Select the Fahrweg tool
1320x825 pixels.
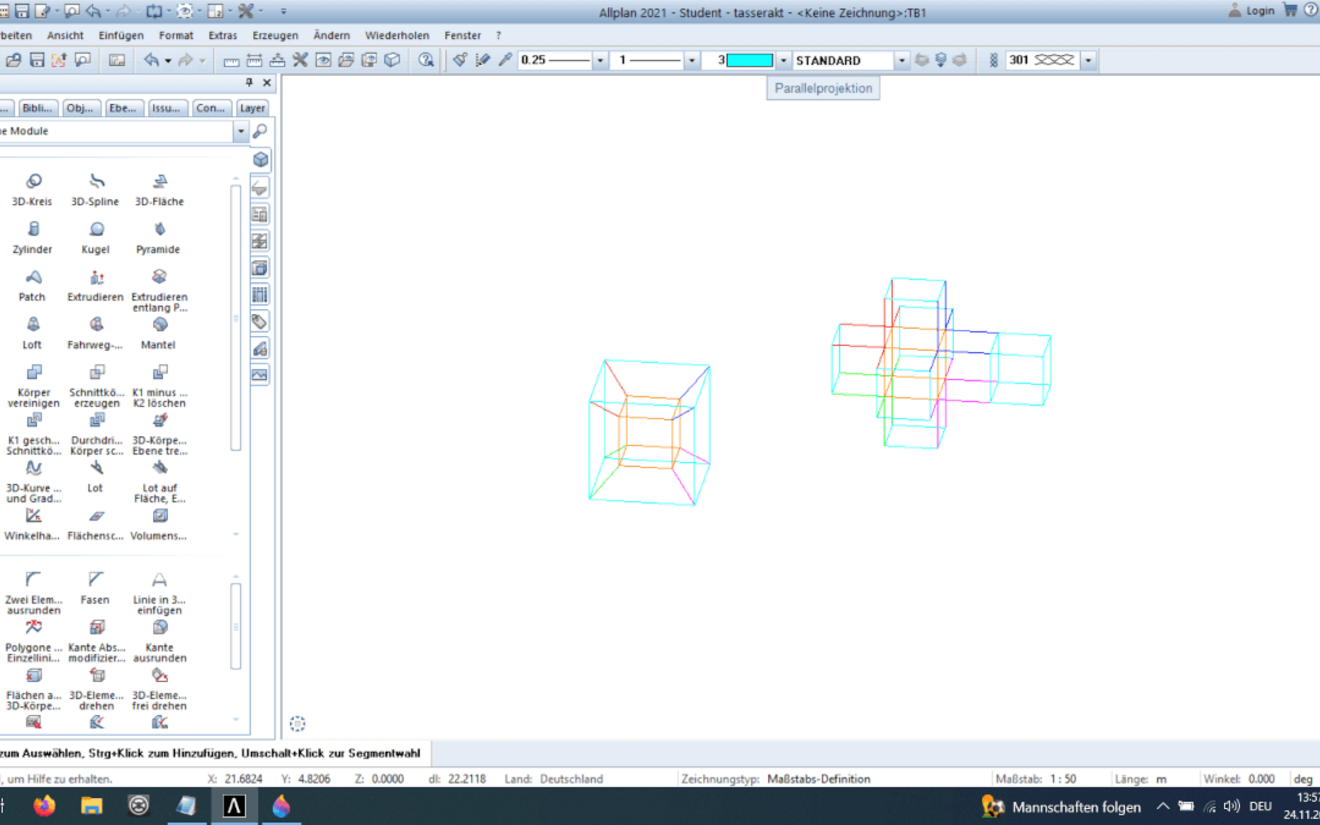click(x=96, y=332)
